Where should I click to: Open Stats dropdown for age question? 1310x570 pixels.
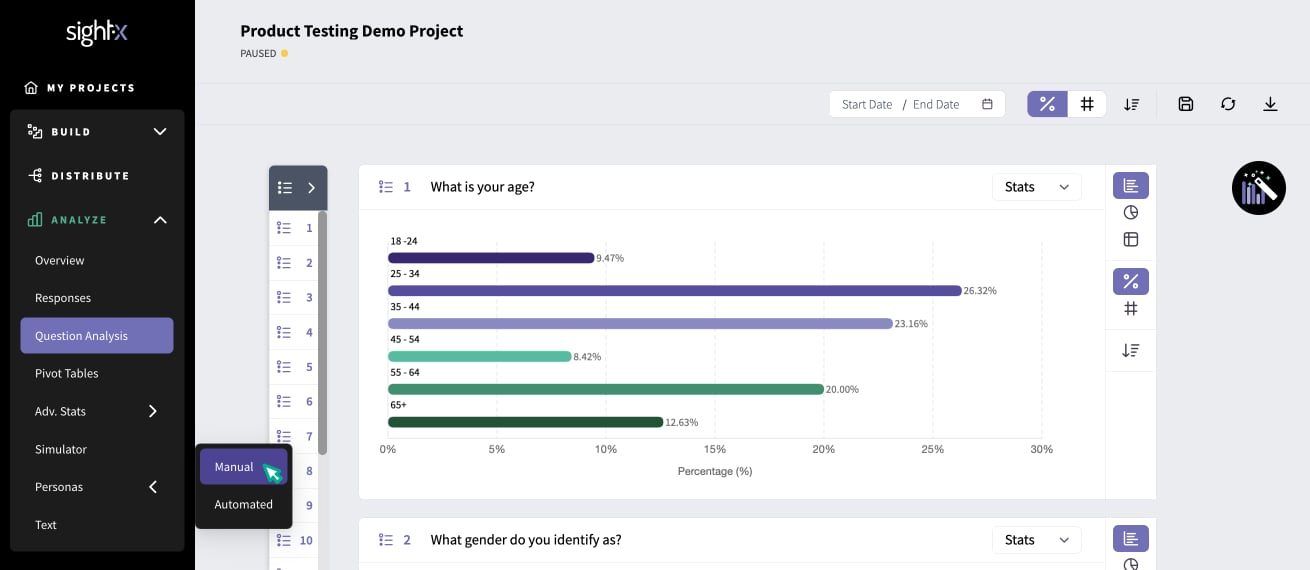tap(1036, 187)
